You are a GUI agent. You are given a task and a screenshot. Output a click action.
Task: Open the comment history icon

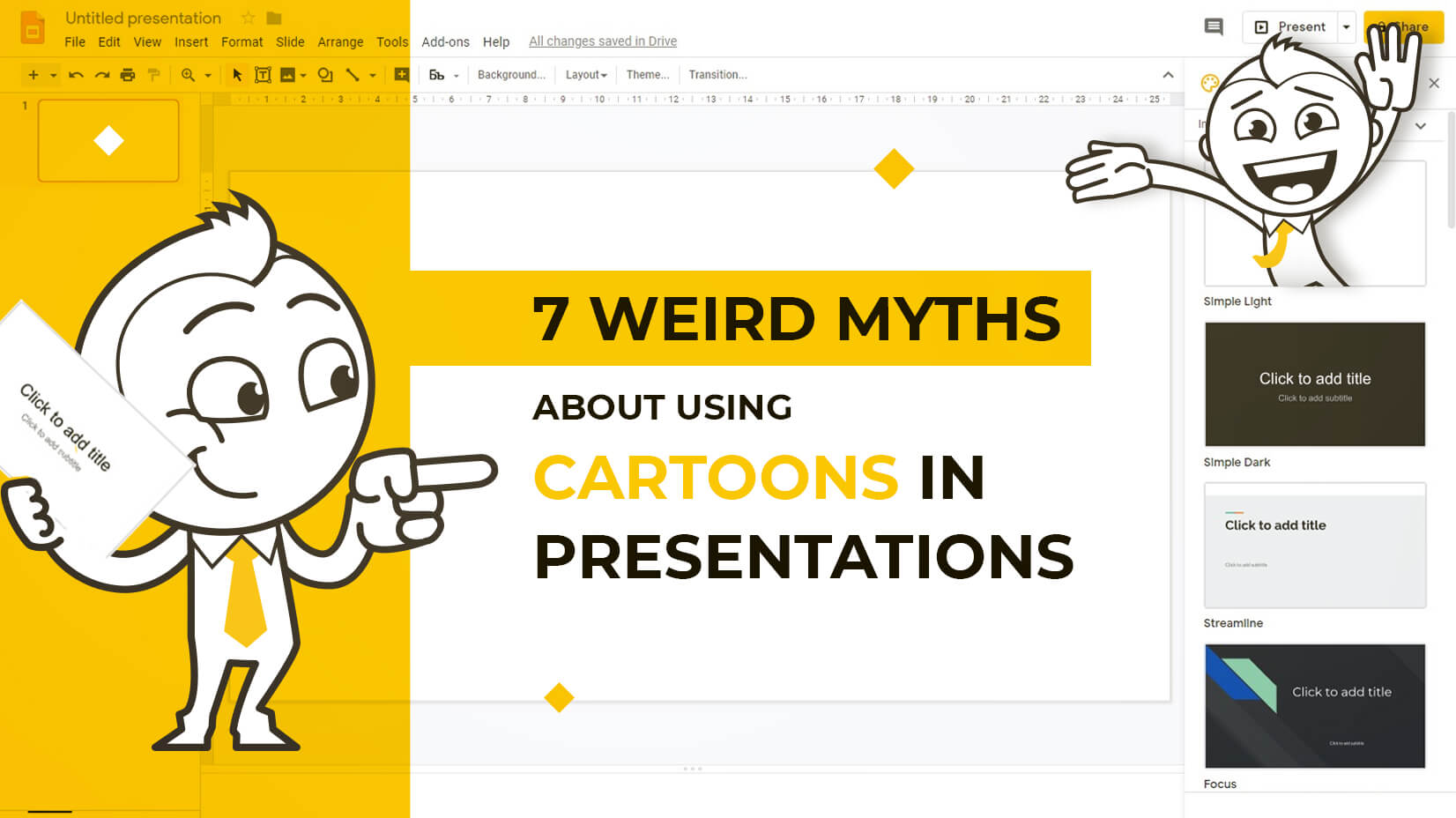(1214, 26)
